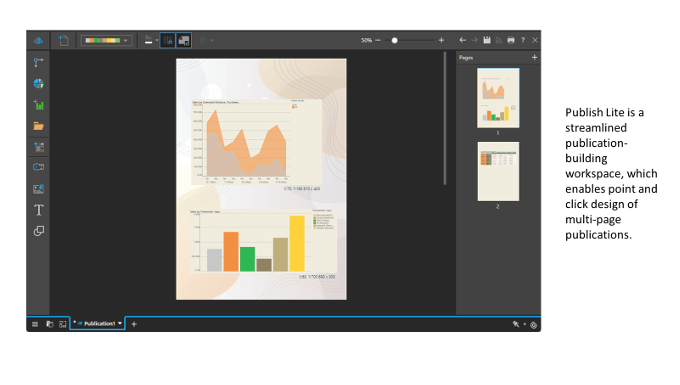Toggle the grid lines button
Image resolution: width=680 pixels, height=385 pixels.
(168, 40)
